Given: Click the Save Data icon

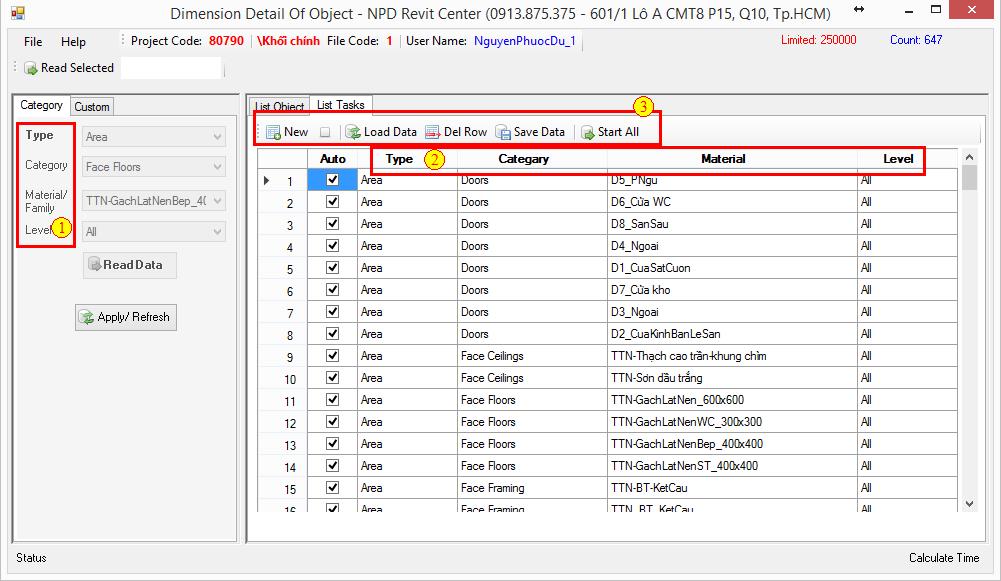Looking at the screenshot, I should click(x=503, y=132).
